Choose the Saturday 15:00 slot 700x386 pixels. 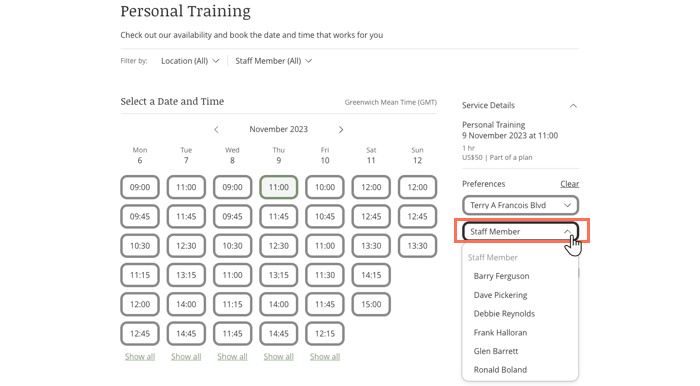[x=371, y=304]
